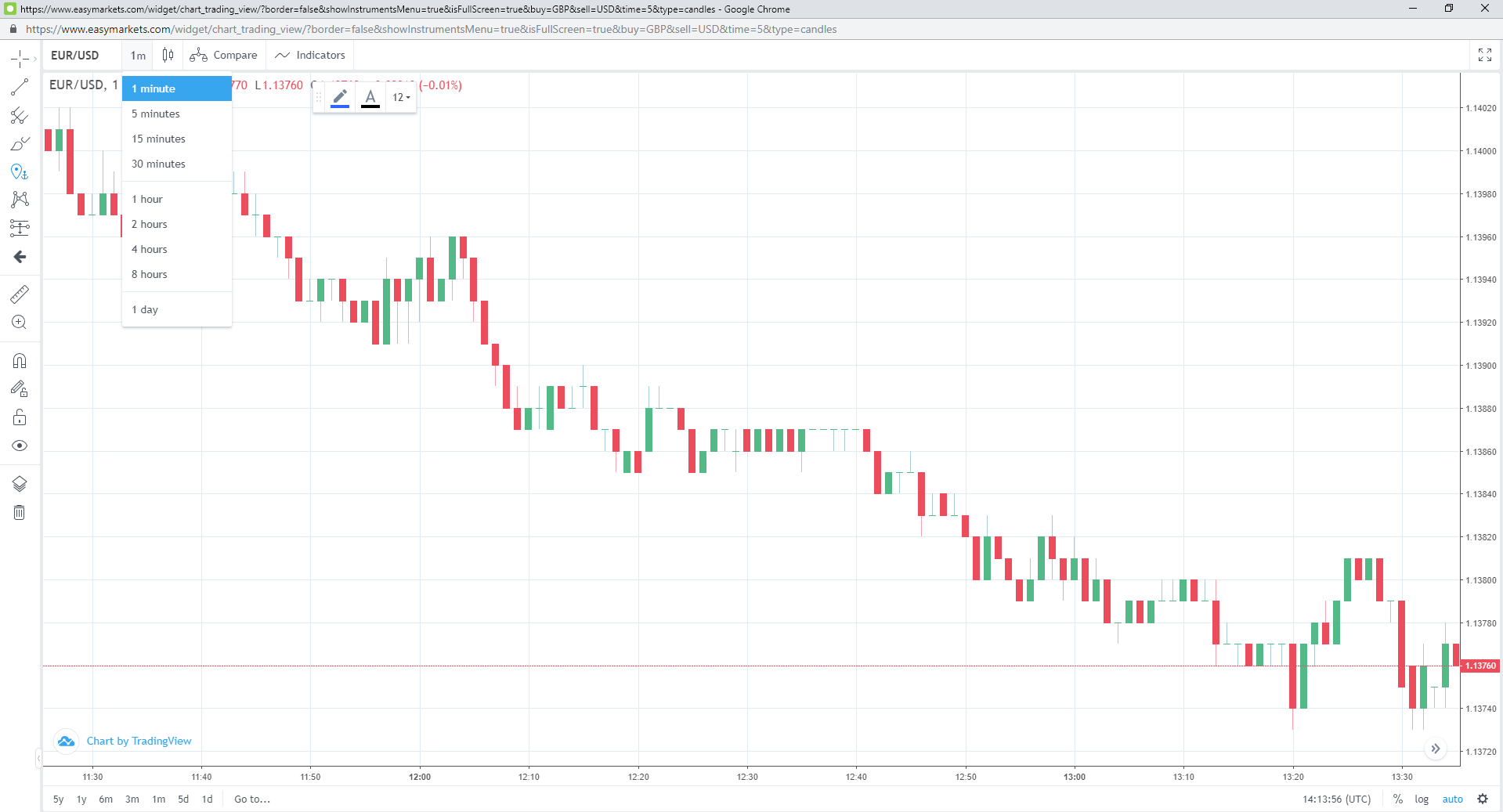Set date range to 6m

click(x=106, y=799)
